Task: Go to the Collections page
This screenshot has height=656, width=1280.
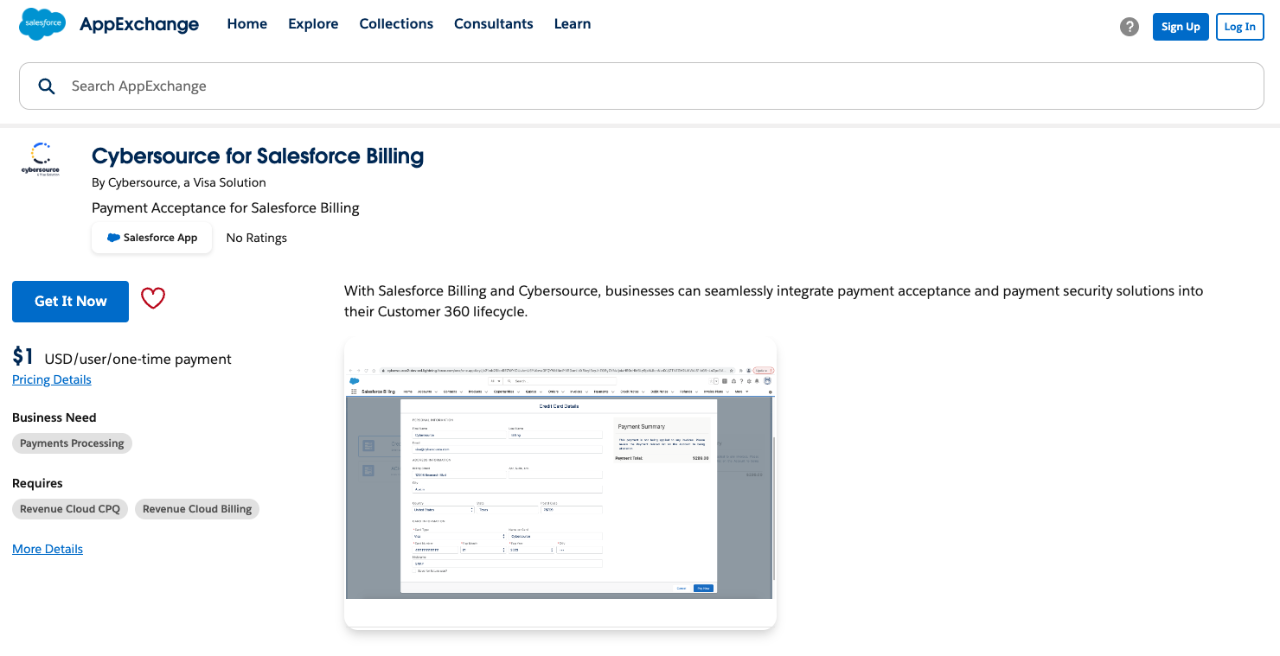Action: [396, 24]
